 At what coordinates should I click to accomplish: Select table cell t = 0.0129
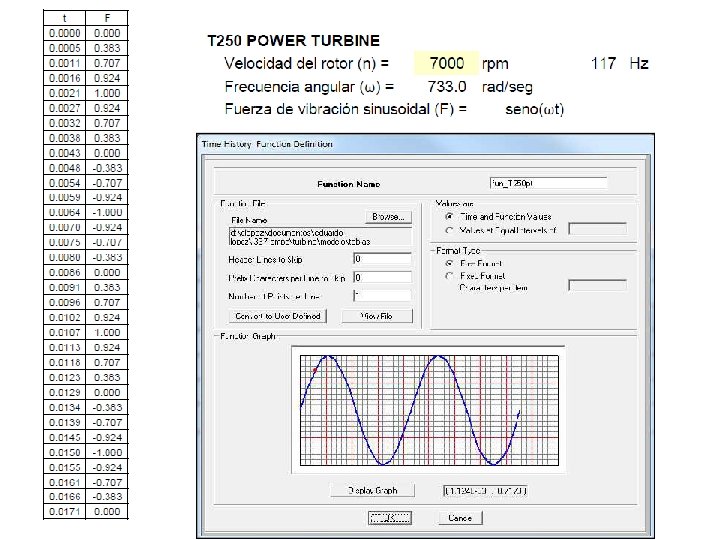coord(64,392)
